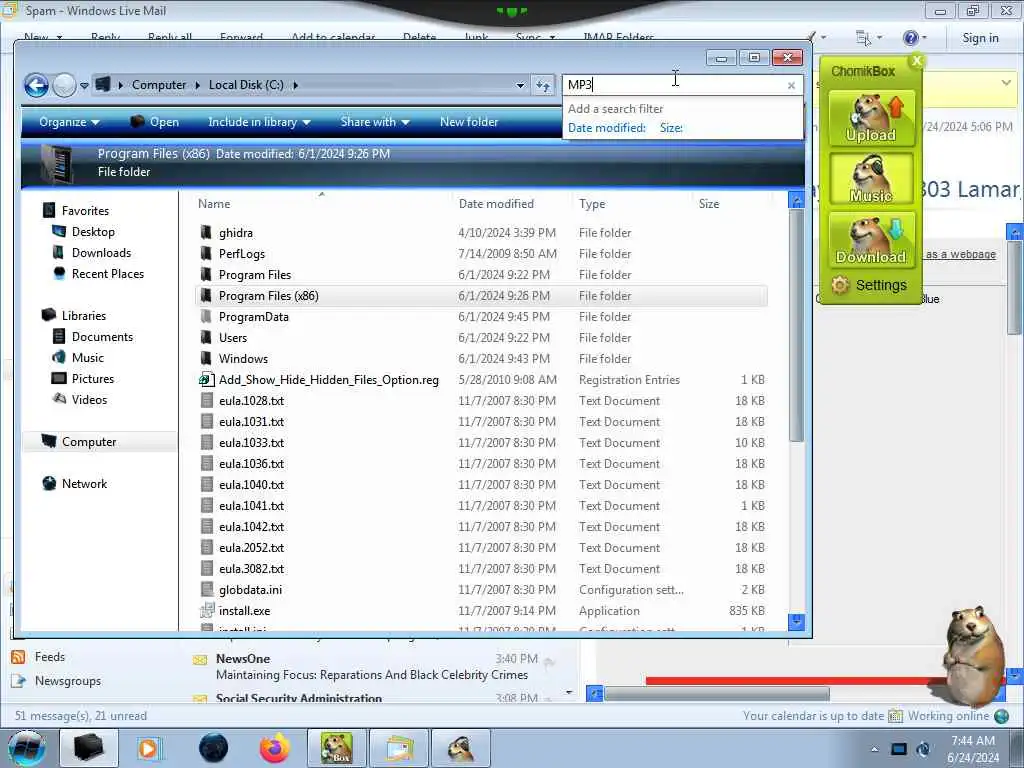Sort files by the Size column header
The height and width of the screenshot is (768, 1024).
pyautogui.click(x=709, y=204)
